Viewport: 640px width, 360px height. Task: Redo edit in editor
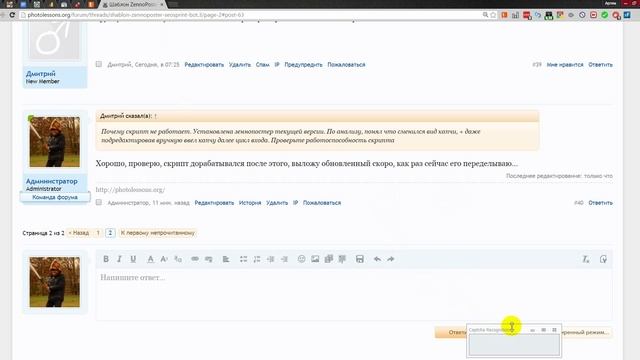[x=391, y=259]
